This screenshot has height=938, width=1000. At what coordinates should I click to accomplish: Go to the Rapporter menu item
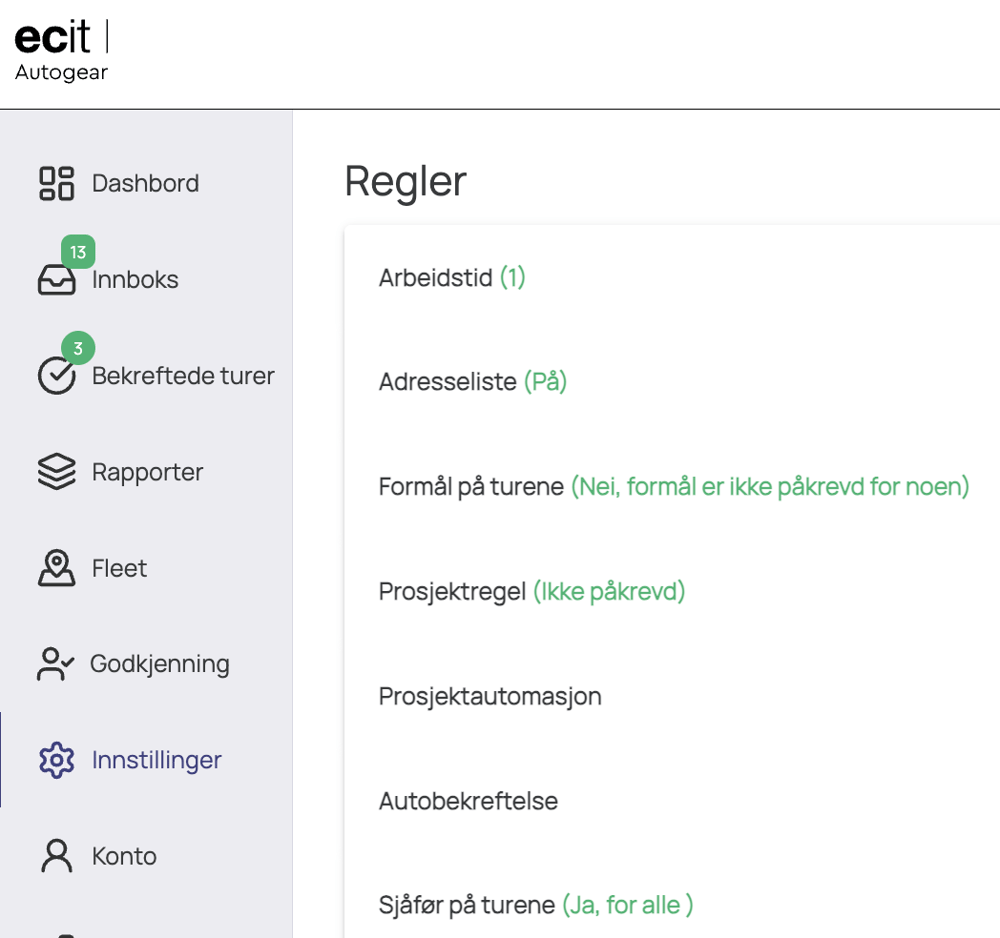[147, 472]
